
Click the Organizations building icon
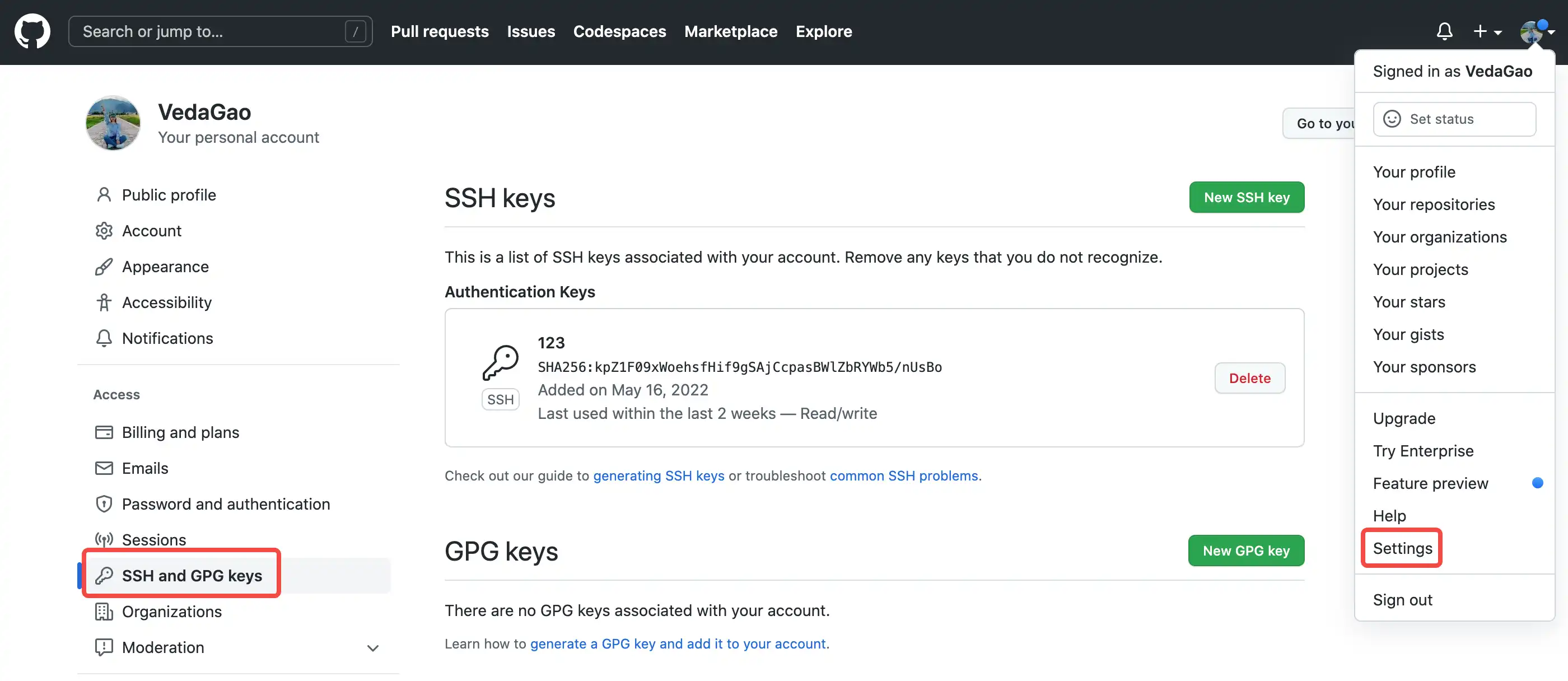[x=104, y=612]
